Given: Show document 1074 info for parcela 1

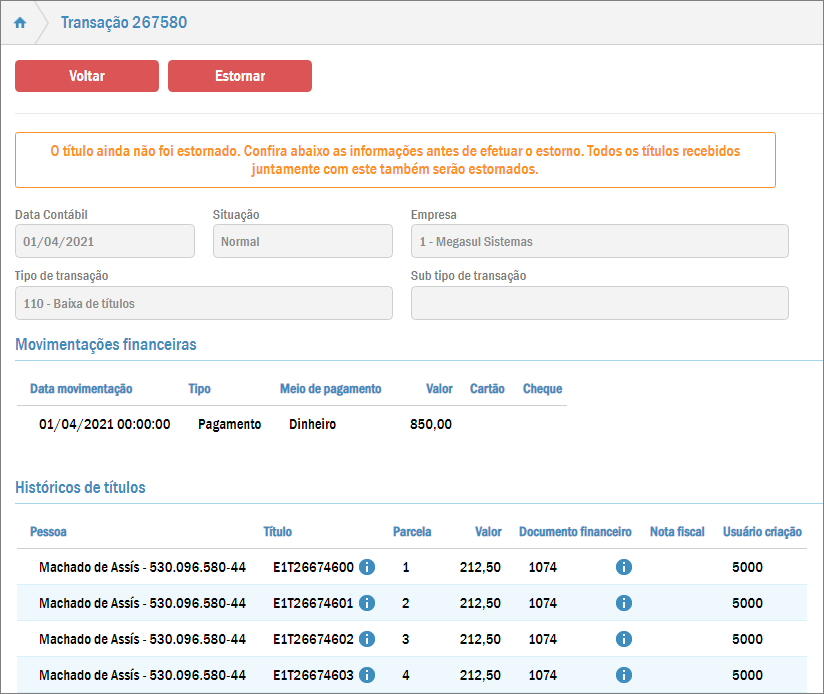Looking at the screenshot, I should tap(623, 568).
